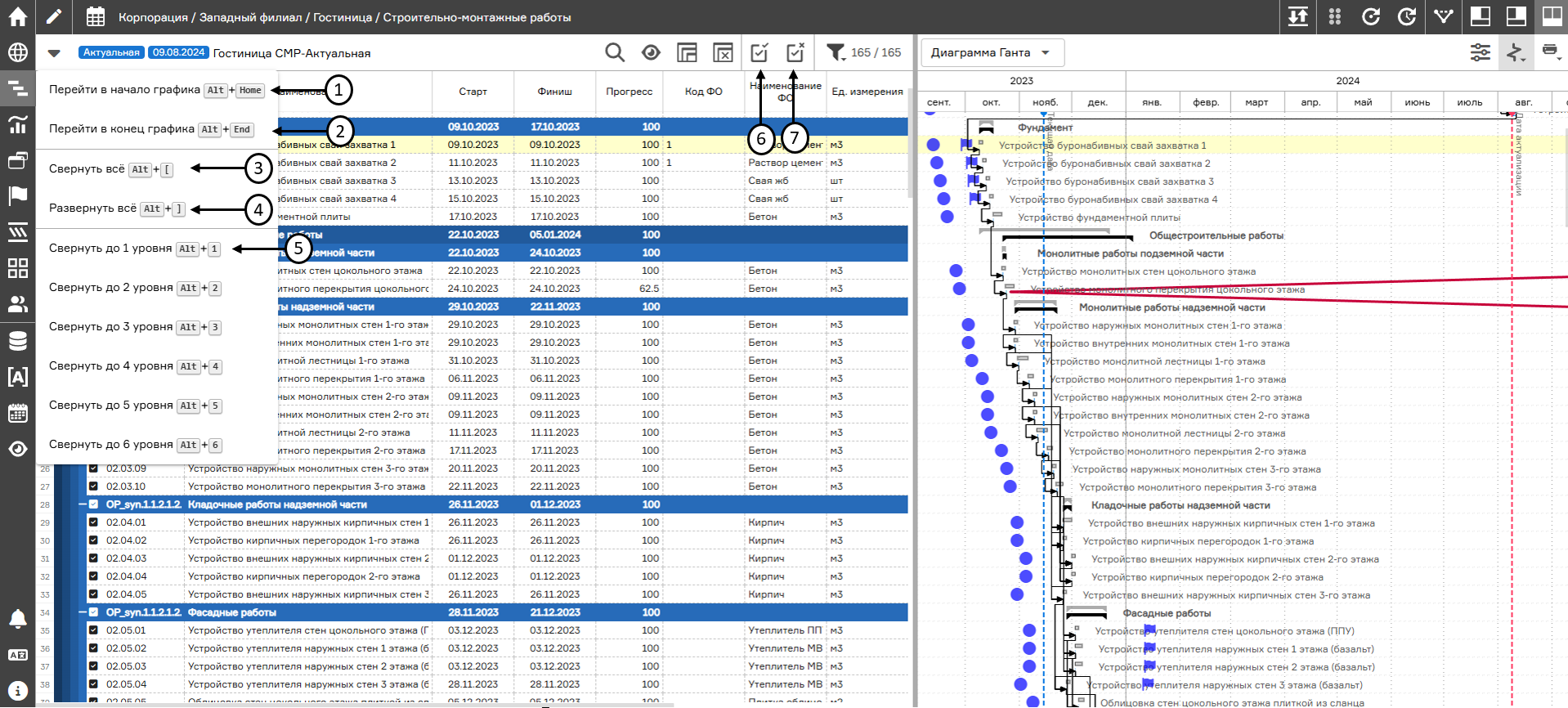Toggle checkbox of row 02.05.01
Image resolution: width=1568 pixels, height=708 pixels.
click(93, 630)
